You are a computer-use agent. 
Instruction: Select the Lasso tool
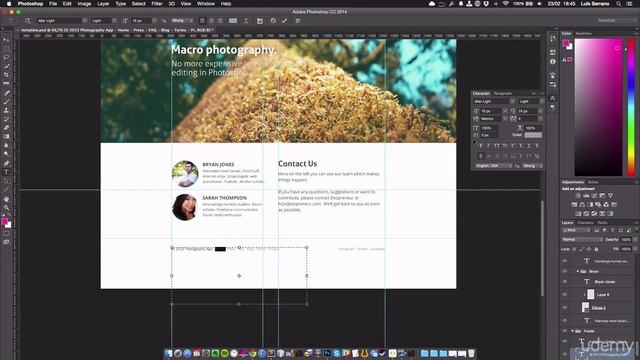click(6, 57)
